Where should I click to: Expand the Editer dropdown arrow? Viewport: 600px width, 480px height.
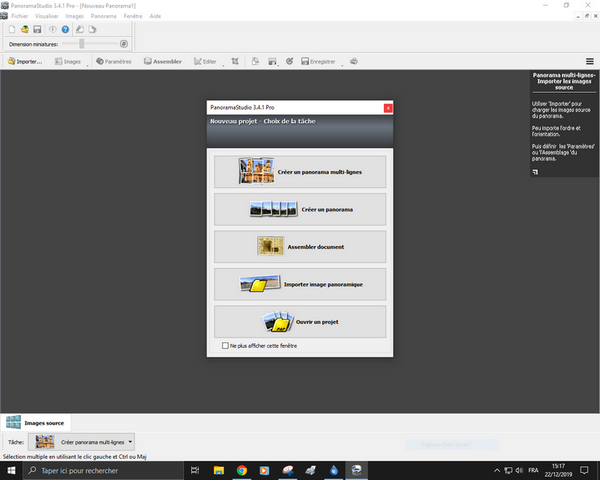[x=223, y=65]
